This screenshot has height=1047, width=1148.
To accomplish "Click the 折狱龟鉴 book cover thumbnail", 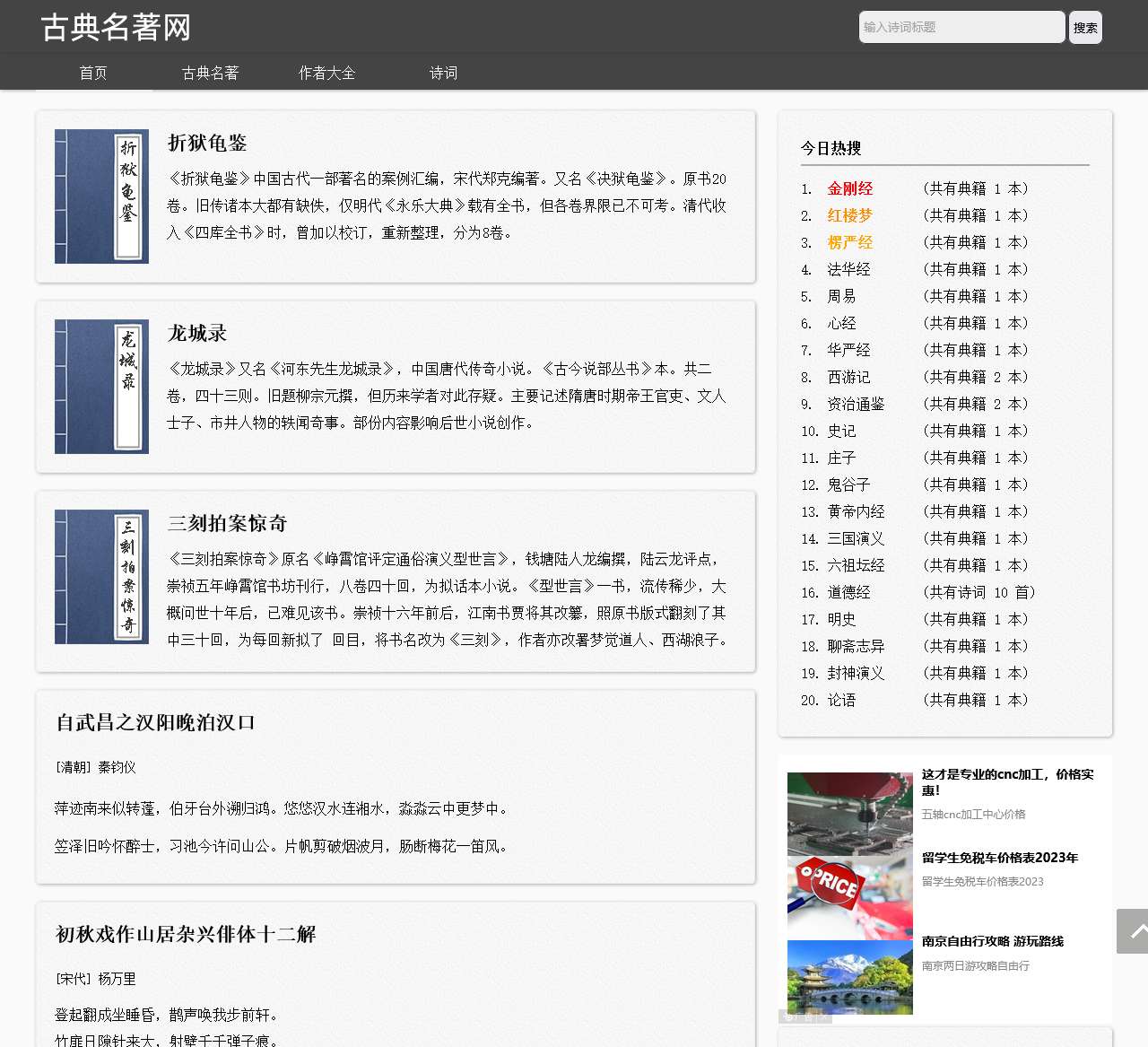I will pyautogui.click(x=101, y=196).
